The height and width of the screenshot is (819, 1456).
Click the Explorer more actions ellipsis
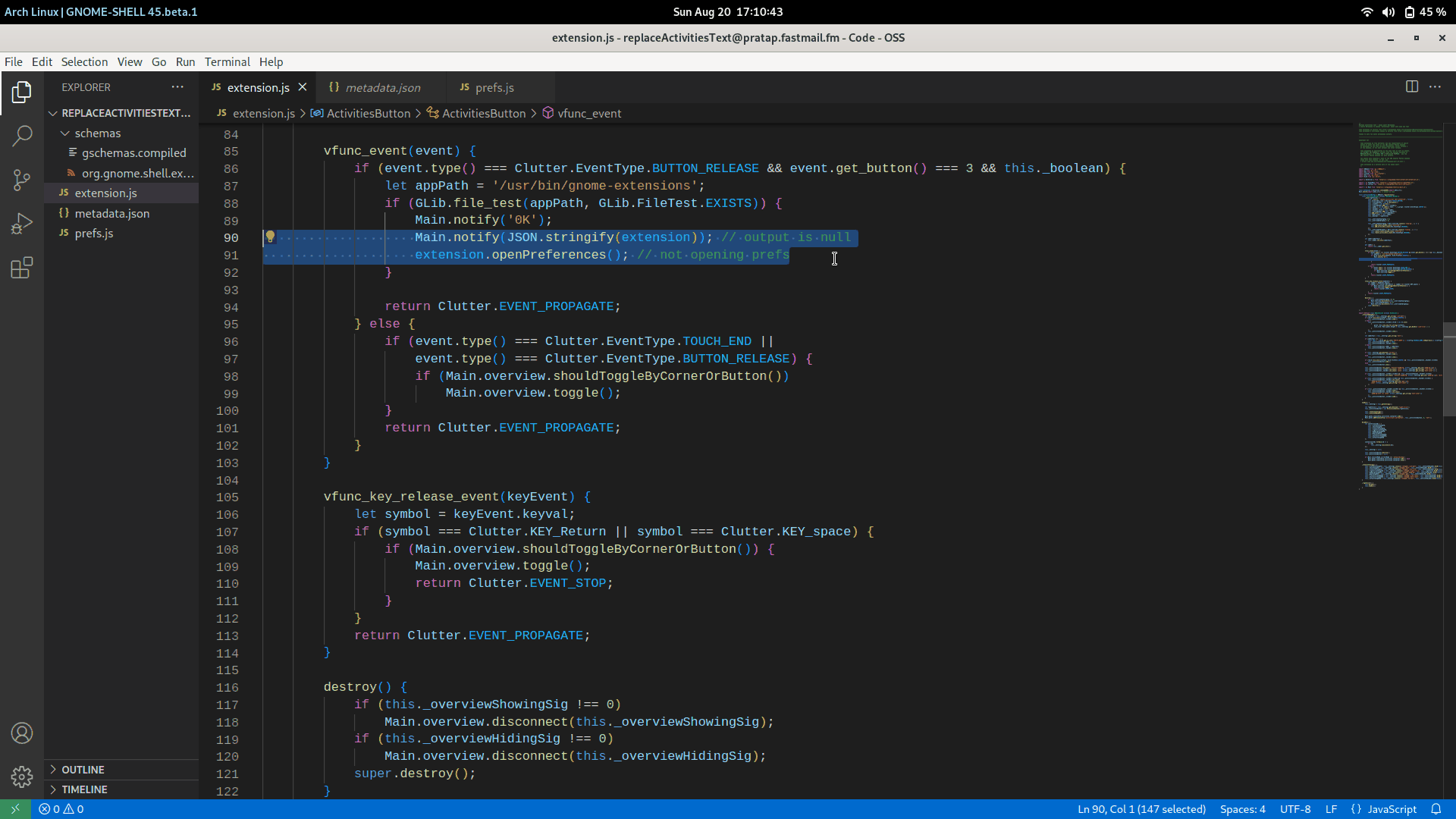click(177, 87)
